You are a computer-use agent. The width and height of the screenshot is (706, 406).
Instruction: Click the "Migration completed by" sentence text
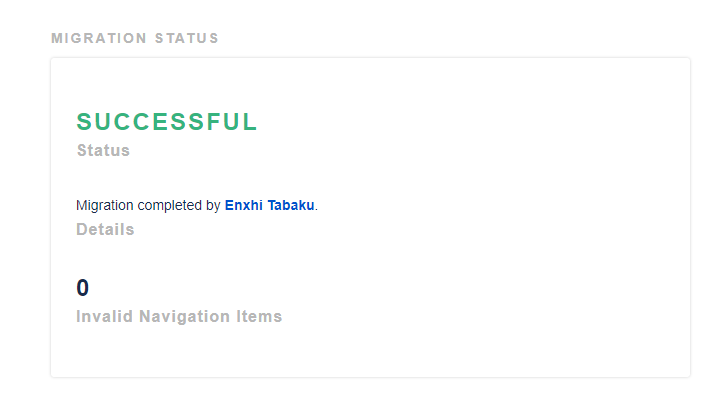tap(148, 205)
